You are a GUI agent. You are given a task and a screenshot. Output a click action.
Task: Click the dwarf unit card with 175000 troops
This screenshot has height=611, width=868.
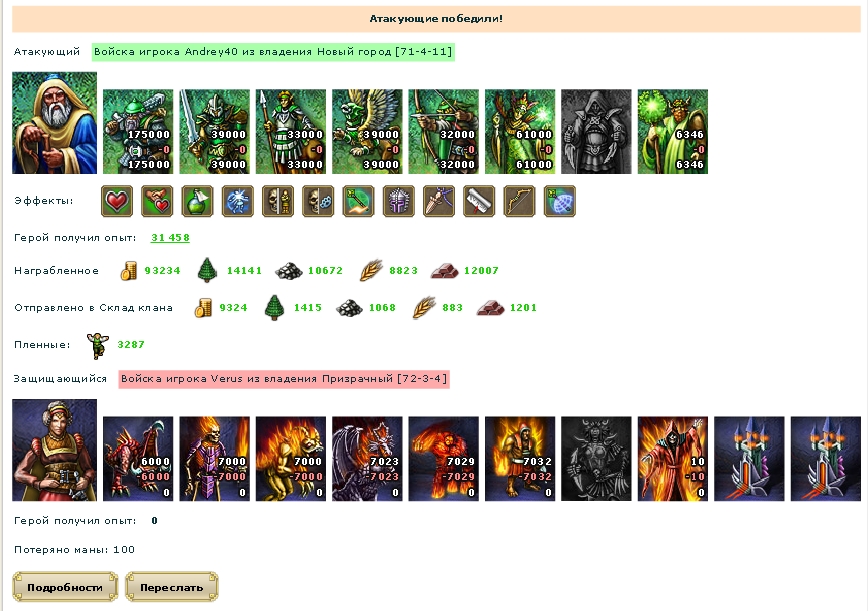click(x=138, y=132)
